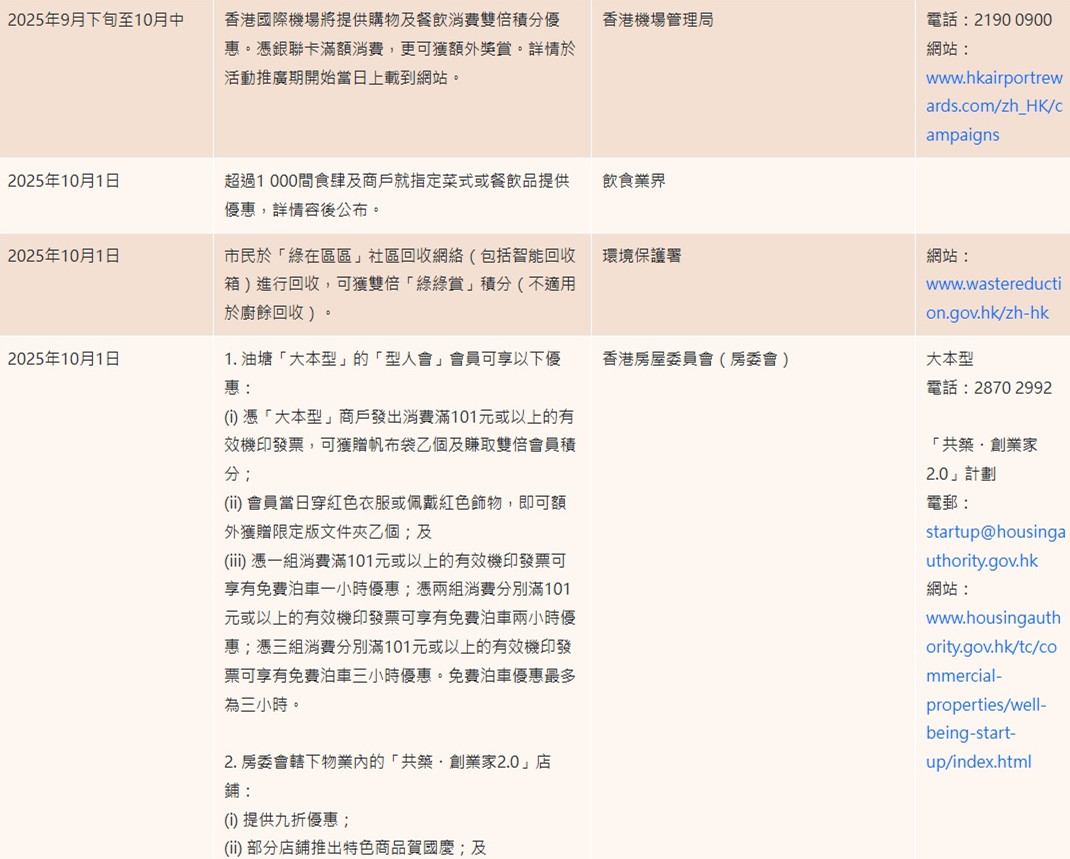Open the hkairportrewards.com campaigns link
The width and height of the screenshot is (1070, 859).
coord(993,106)
